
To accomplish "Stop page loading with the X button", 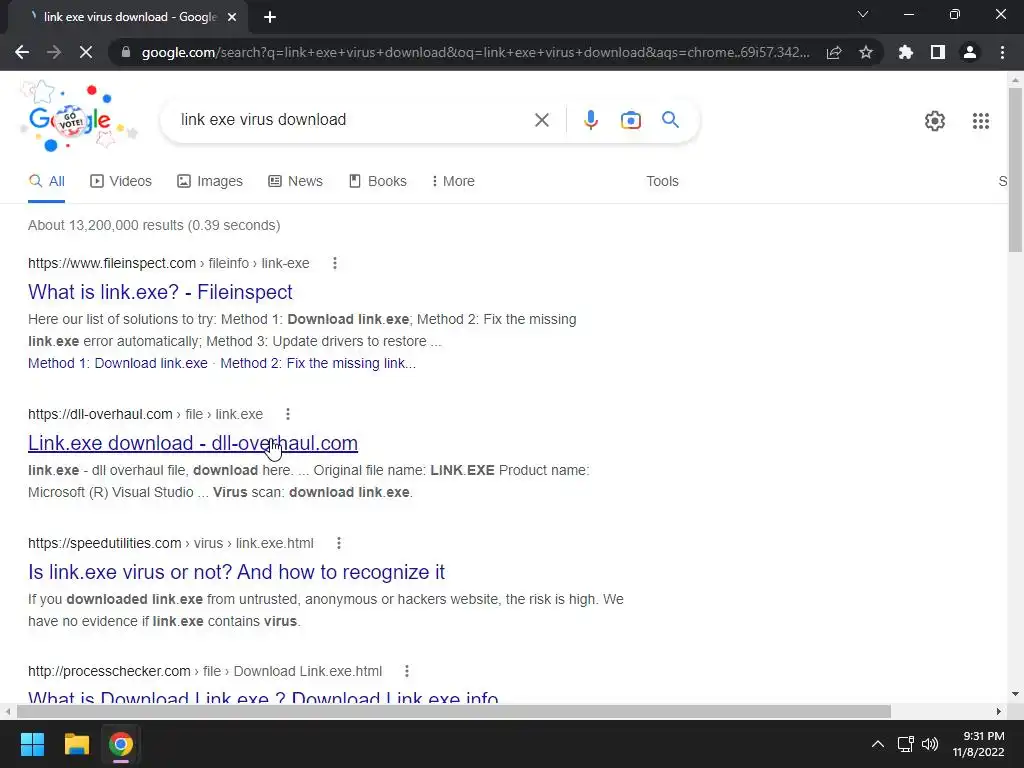I will (x=86, y=52).
